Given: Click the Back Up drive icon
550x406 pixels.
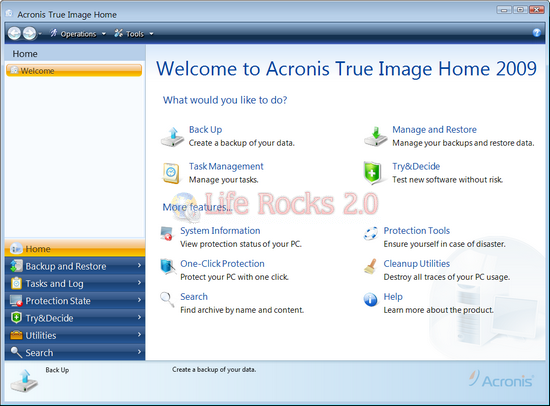Looking at the screenshot, I should 172,137.
